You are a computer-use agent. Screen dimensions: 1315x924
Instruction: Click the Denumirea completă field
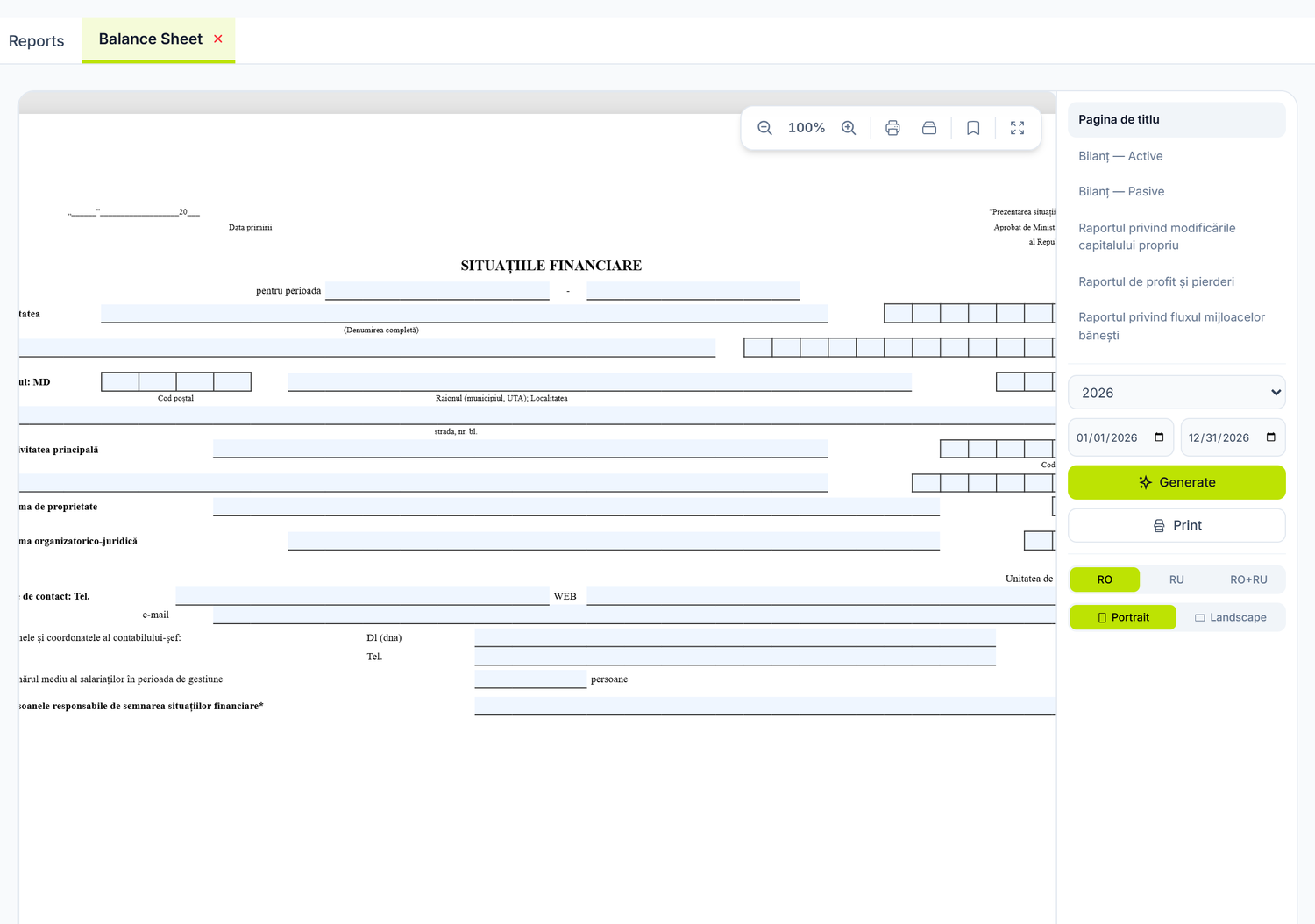pos(464,314)
